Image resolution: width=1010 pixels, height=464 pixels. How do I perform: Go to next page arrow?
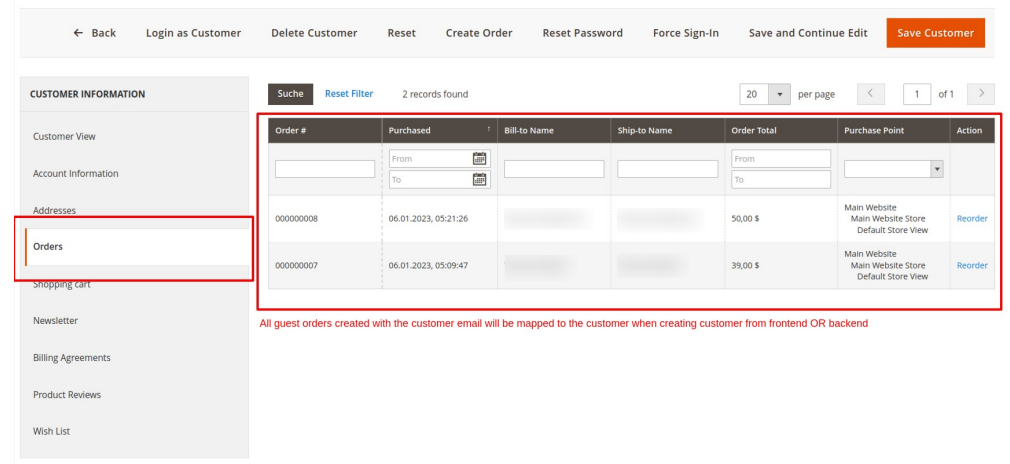[x=981, y=94]
